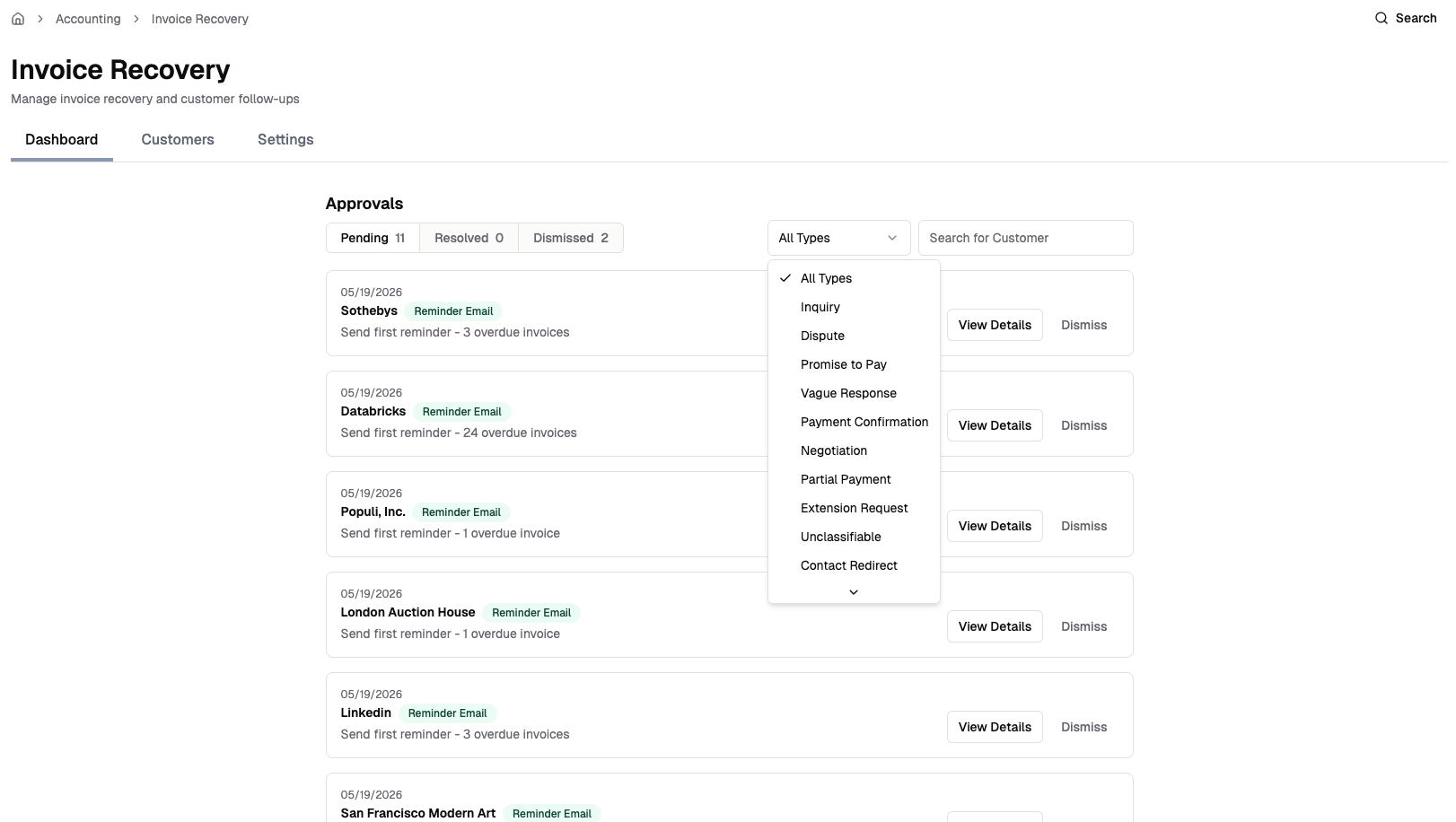This screenshot has height=822, width=1456.
Task: Click the Linkedin customer name
Action: tap(366, 713)
